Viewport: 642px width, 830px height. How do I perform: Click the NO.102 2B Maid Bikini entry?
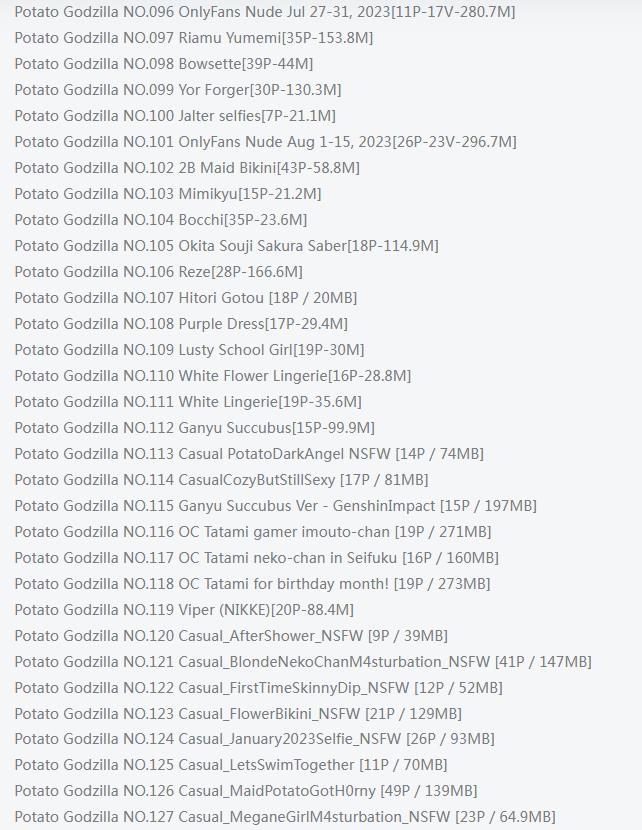pos(187,168)
